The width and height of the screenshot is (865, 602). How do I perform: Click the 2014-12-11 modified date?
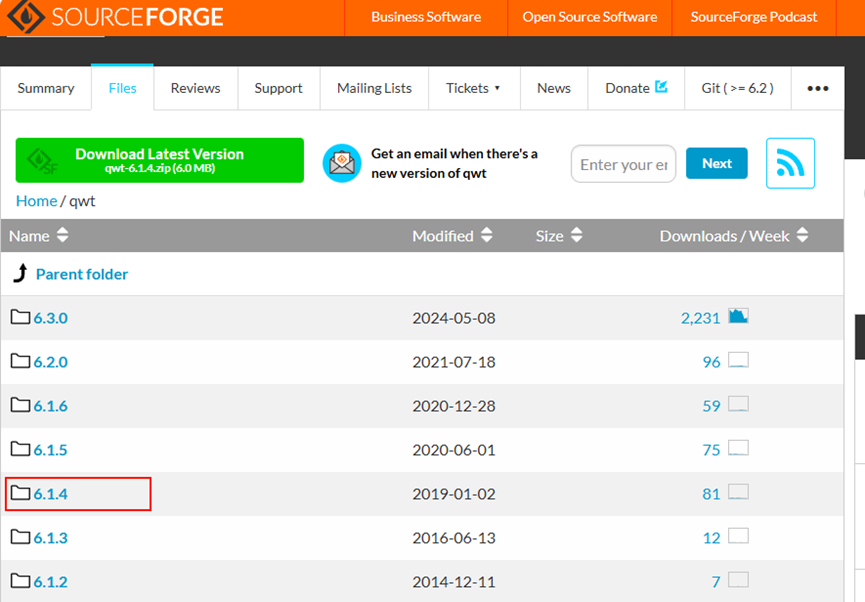pyautogui.click(x=454, y=582)
